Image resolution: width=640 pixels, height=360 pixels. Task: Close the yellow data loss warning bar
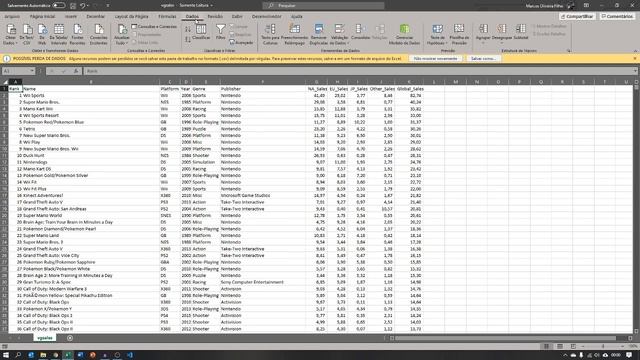click(x=635, y=59)
